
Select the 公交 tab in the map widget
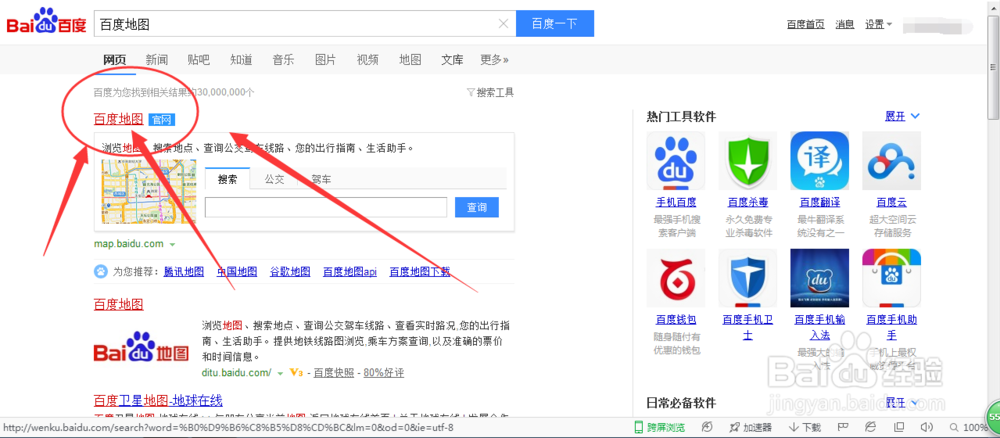[274, 179]
